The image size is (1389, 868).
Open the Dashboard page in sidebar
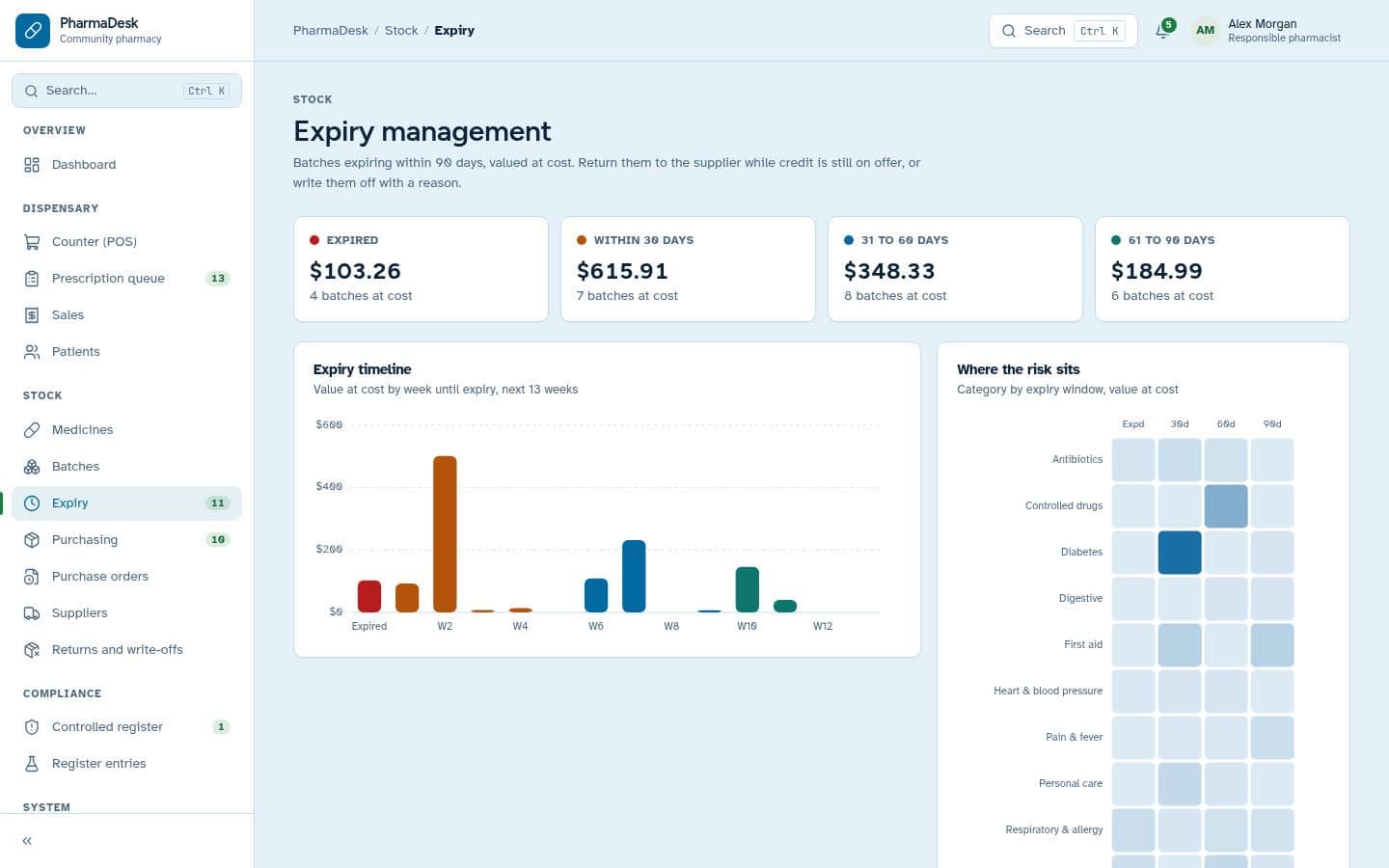[126, 165]
